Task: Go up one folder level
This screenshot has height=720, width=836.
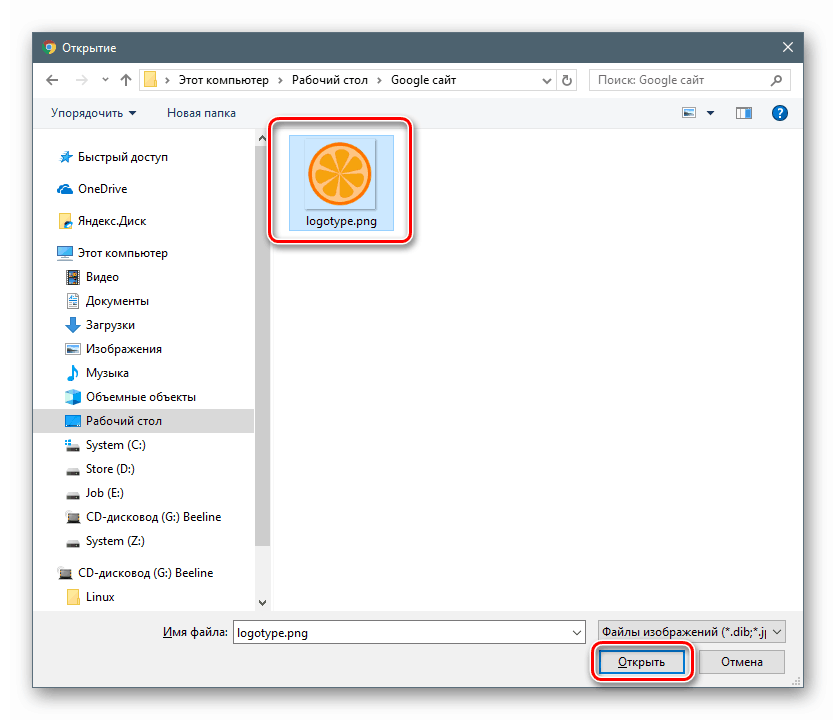Action: click(x=126, y=80)
